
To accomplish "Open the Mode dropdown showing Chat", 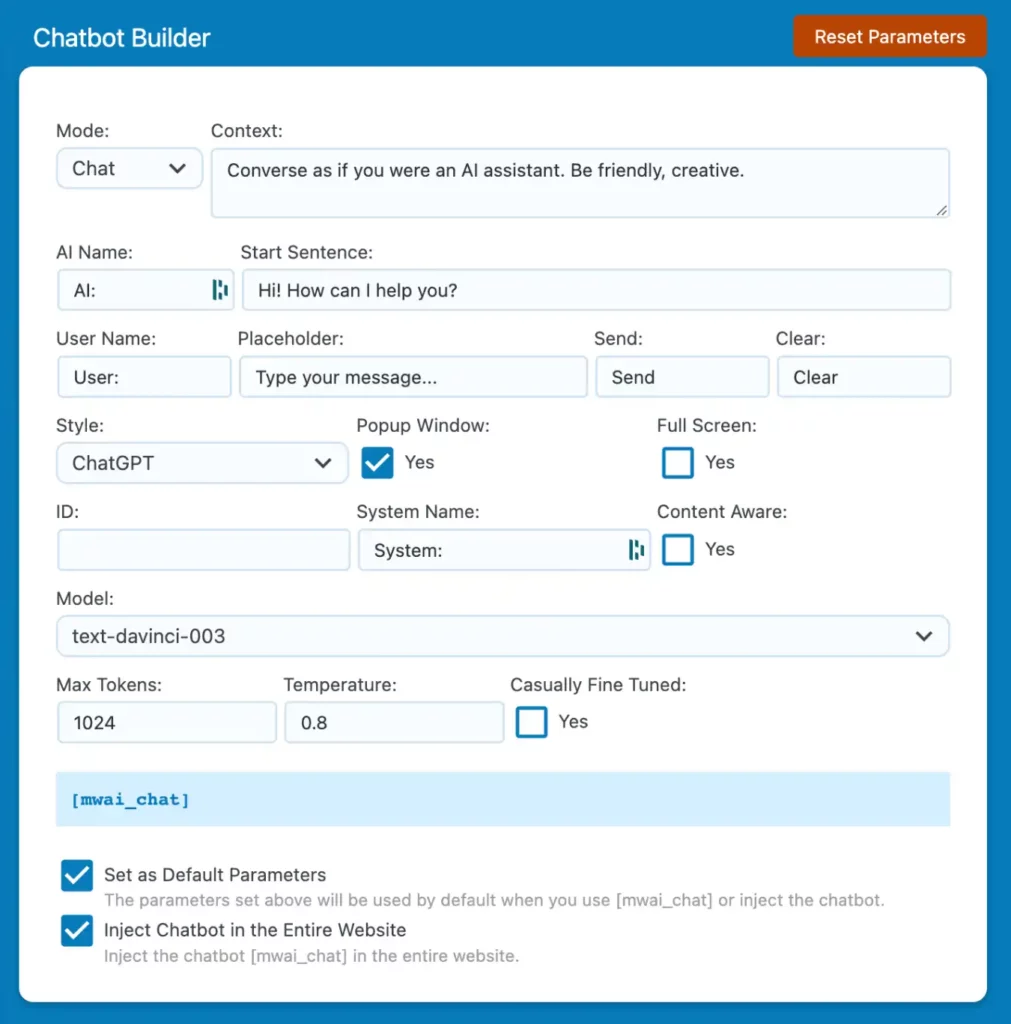I will 129,168.
